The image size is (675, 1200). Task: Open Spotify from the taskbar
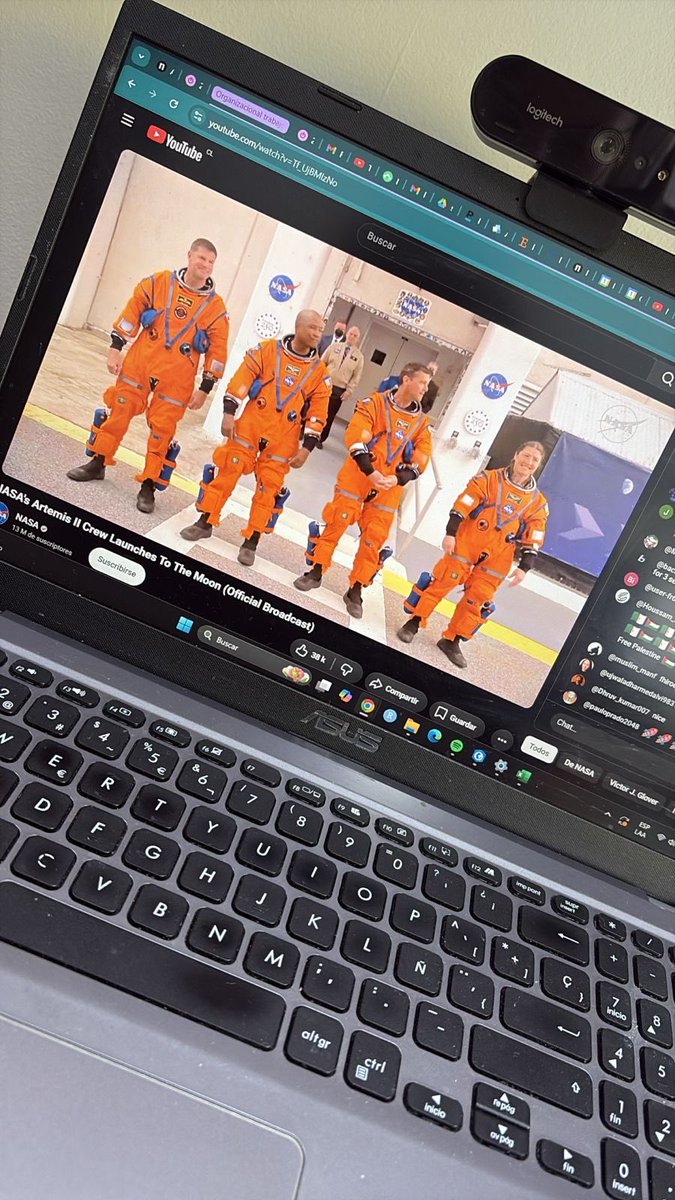[x=456, y=745]
